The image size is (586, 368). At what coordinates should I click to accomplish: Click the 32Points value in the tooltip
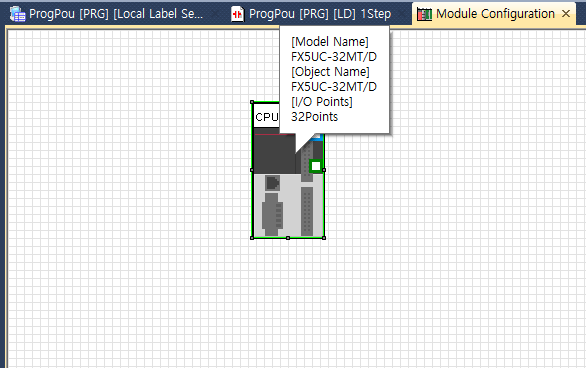(x=314, y=117)
